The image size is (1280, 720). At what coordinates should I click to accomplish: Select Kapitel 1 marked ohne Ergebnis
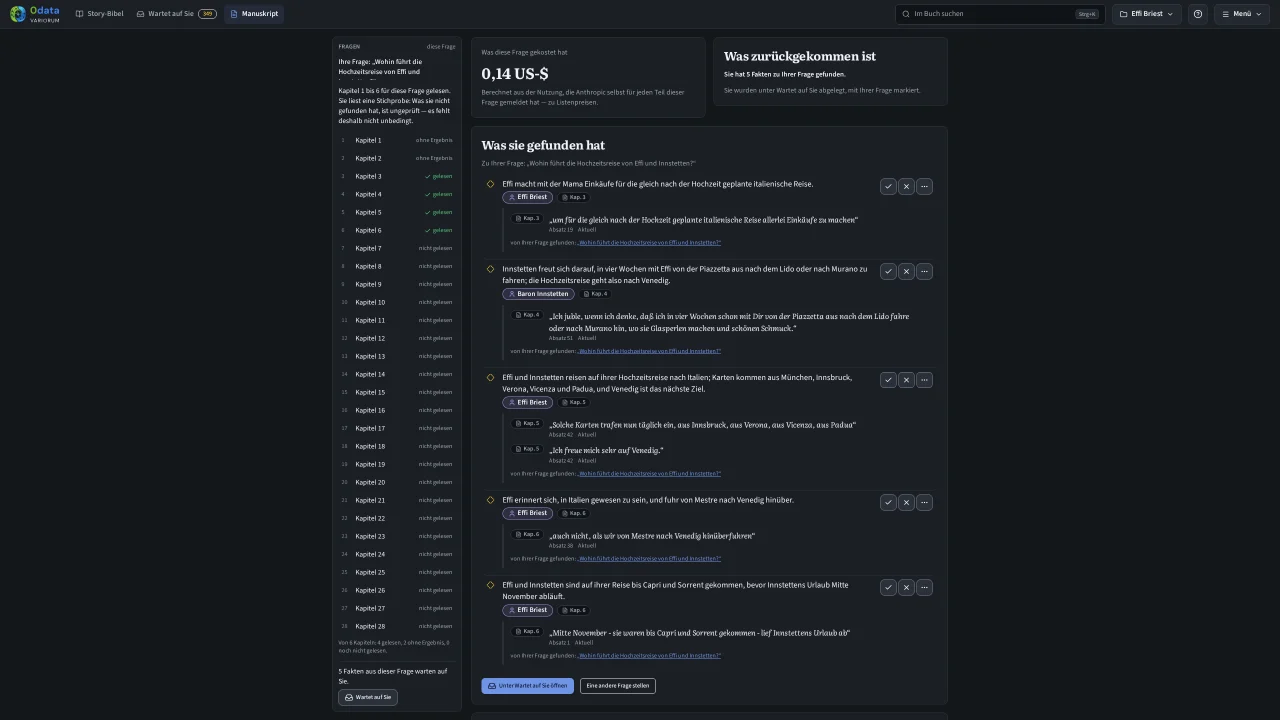(396, 140)
